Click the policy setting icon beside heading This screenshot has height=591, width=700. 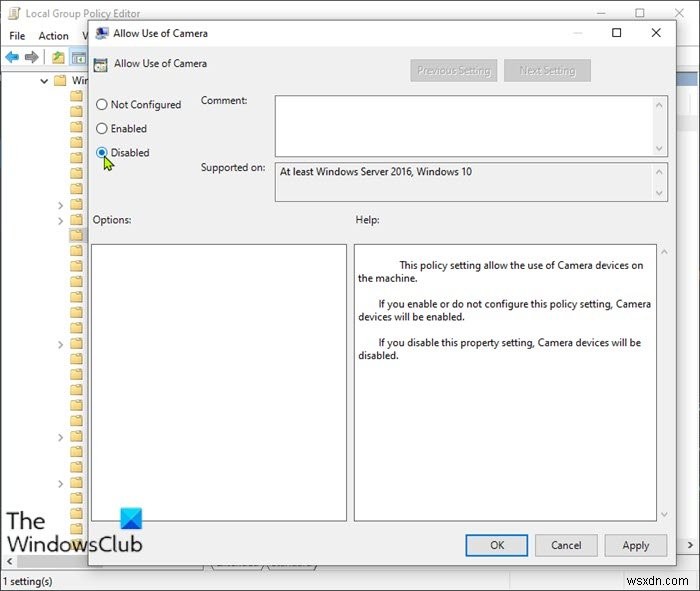[x=100, y=65]
